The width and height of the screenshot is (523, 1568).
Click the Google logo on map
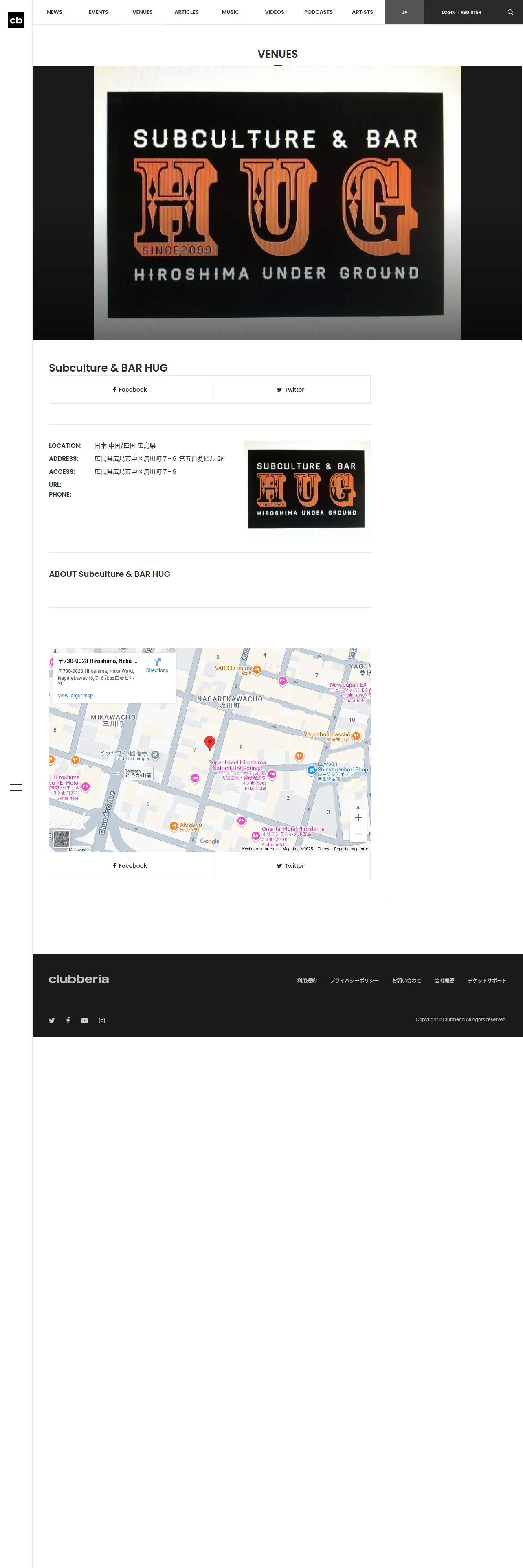point(209,841)
